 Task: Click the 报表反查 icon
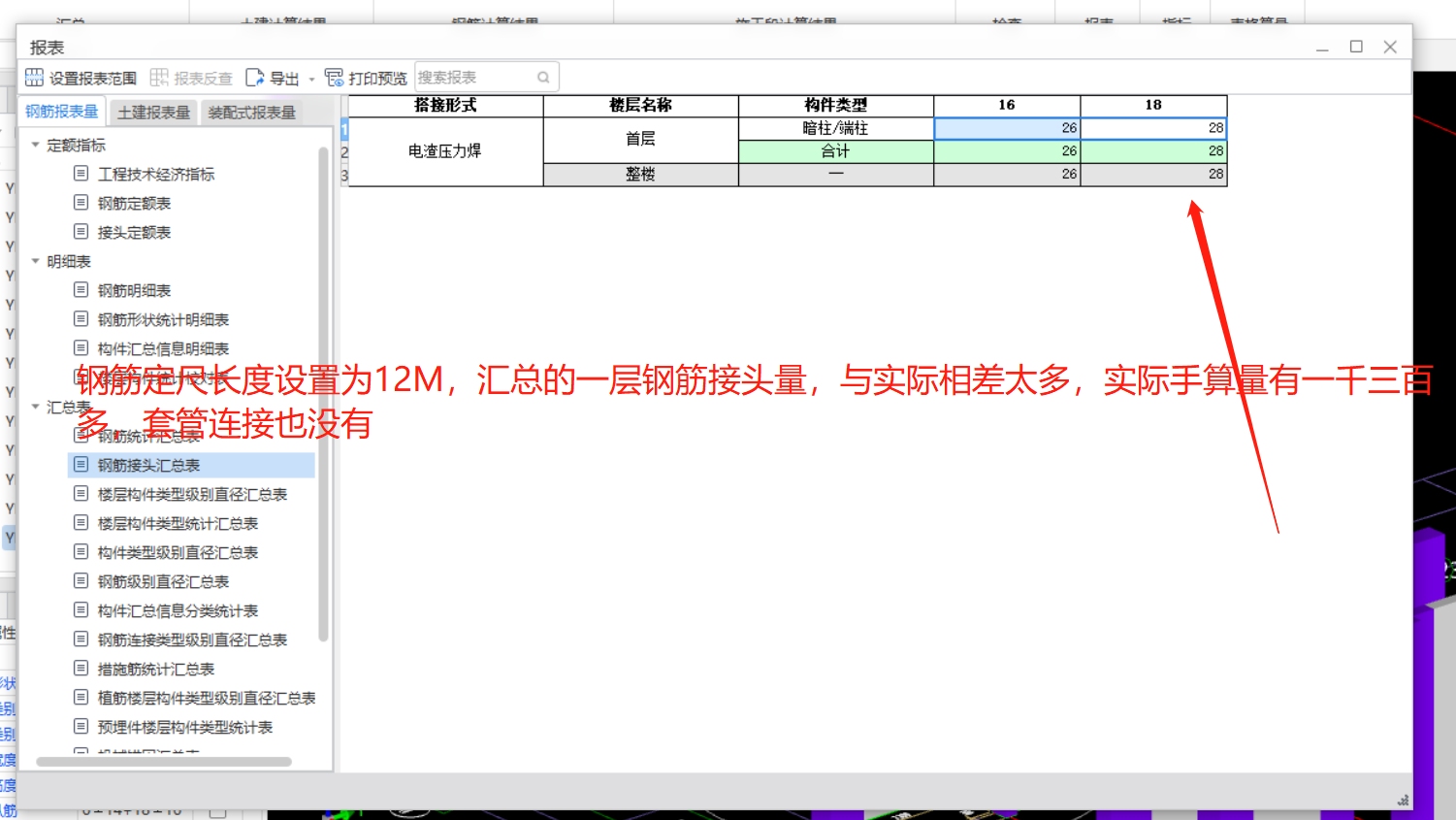tap(159, 78)
